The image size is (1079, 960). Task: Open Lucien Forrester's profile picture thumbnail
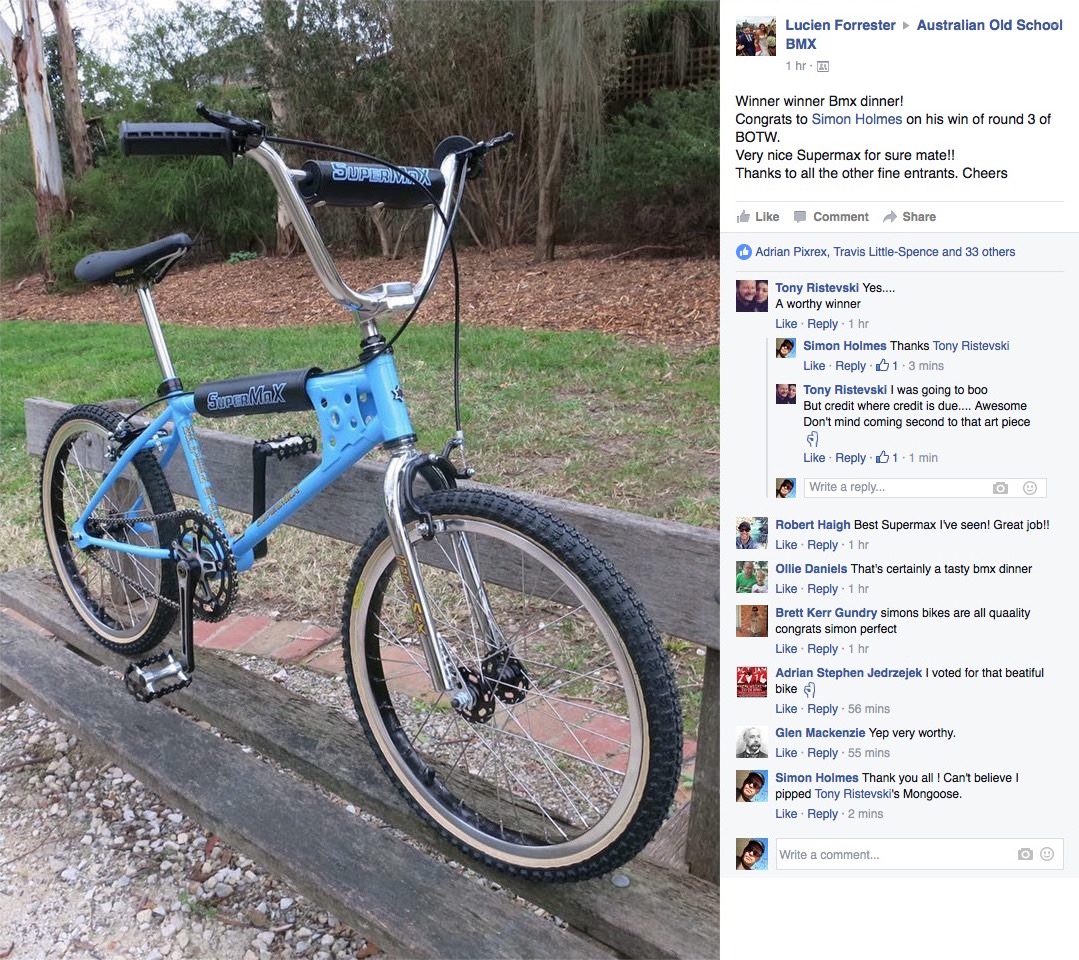click(756, 36)
